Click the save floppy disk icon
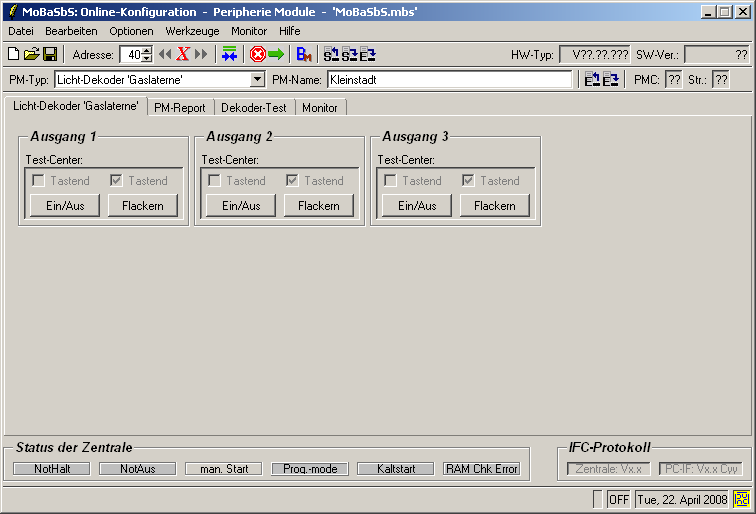 (49, 54)
